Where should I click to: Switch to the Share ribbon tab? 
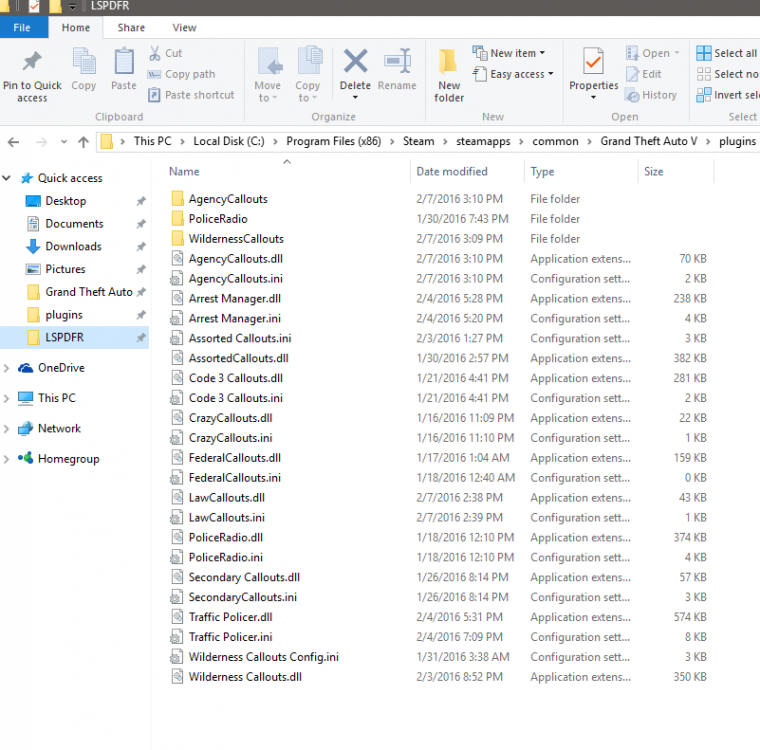pos(131,28)
